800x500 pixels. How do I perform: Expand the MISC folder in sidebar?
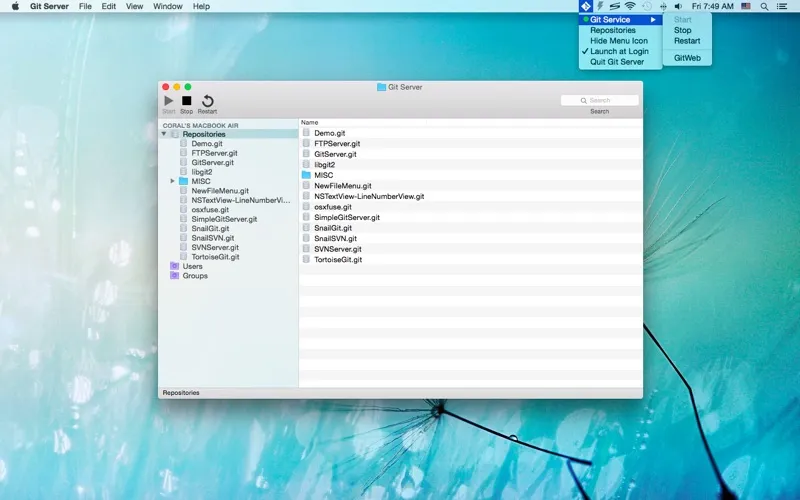[172, 181]
